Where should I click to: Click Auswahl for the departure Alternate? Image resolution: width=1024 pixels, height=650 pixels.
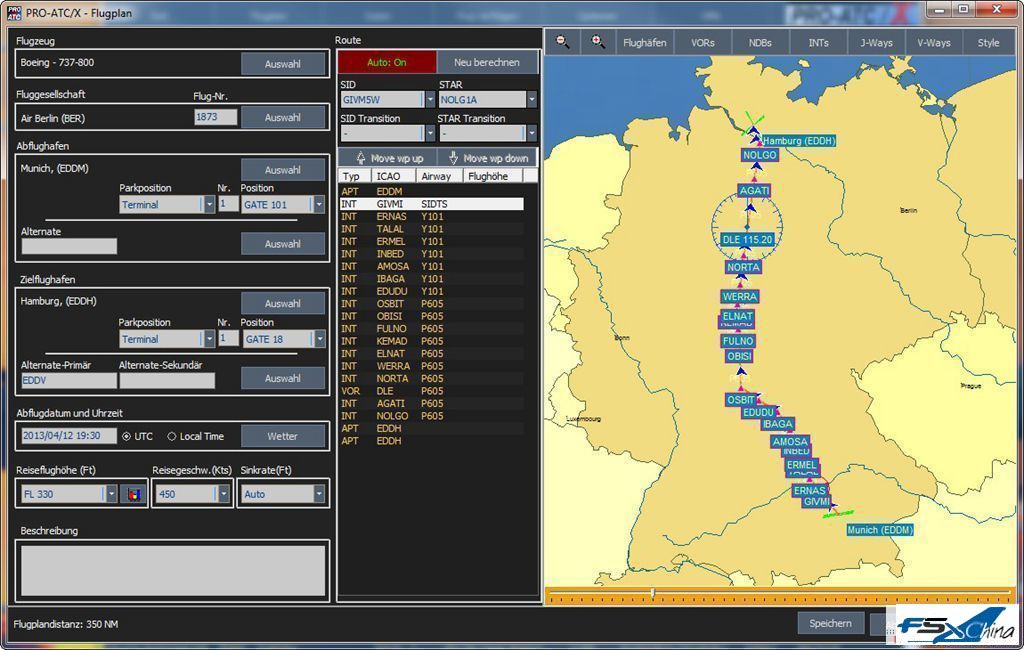click(x=283, y=244)
